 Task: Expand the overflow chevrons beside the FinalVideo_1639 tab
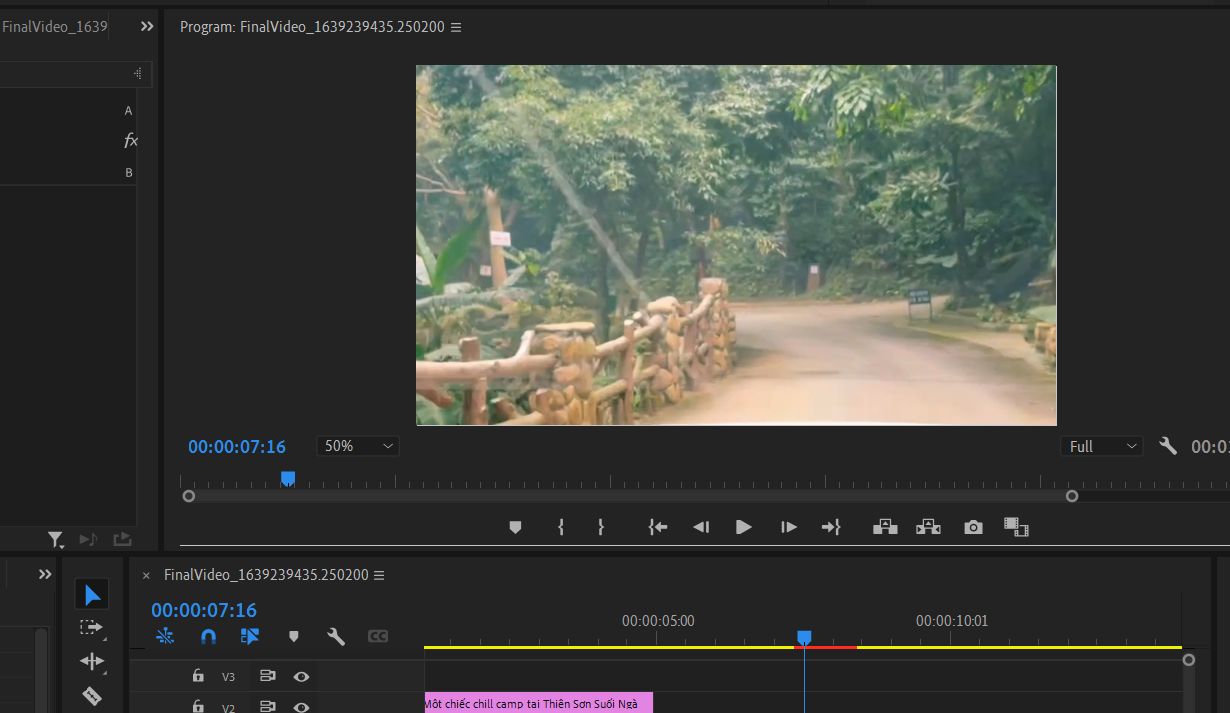(147, 27)
